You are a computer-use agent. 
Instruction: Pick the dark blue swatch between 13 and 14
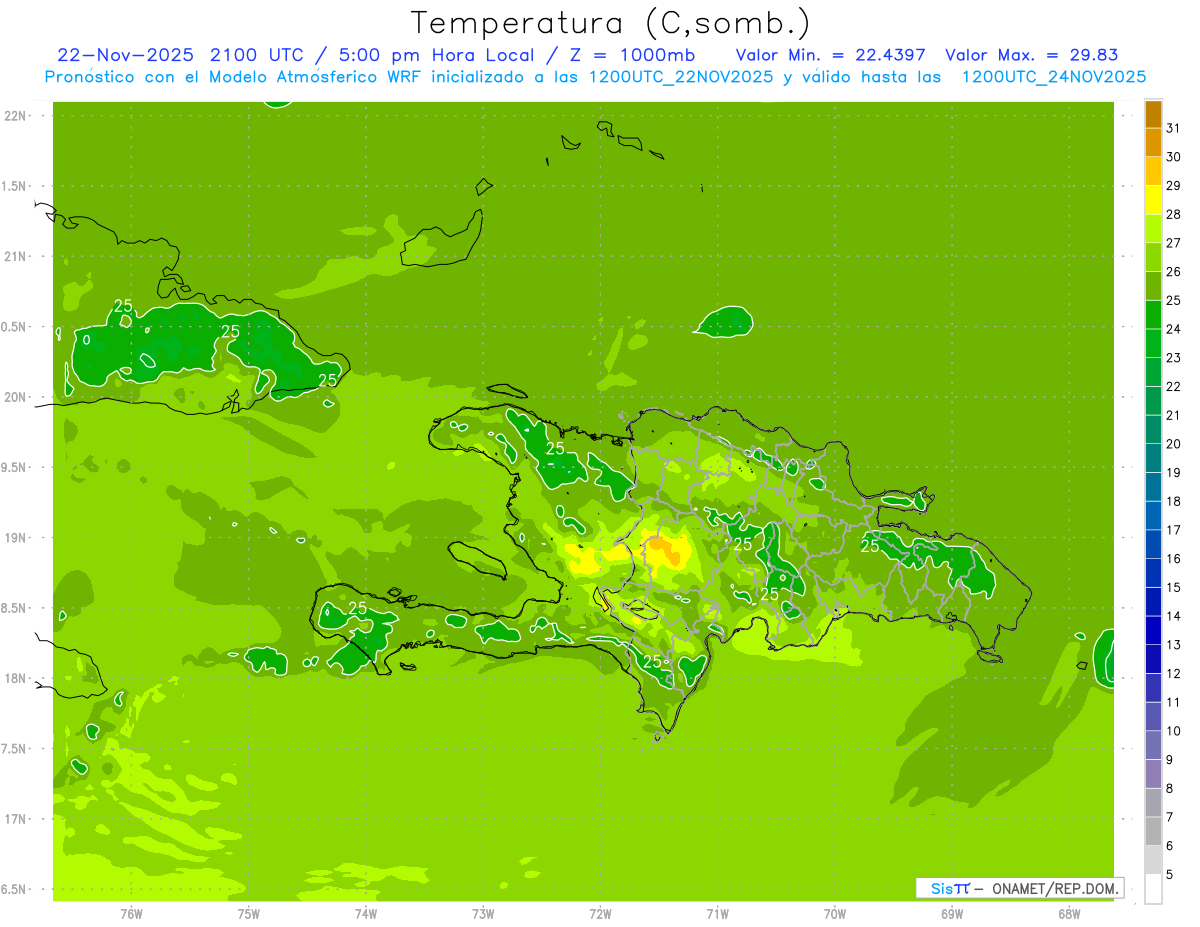1153,631
